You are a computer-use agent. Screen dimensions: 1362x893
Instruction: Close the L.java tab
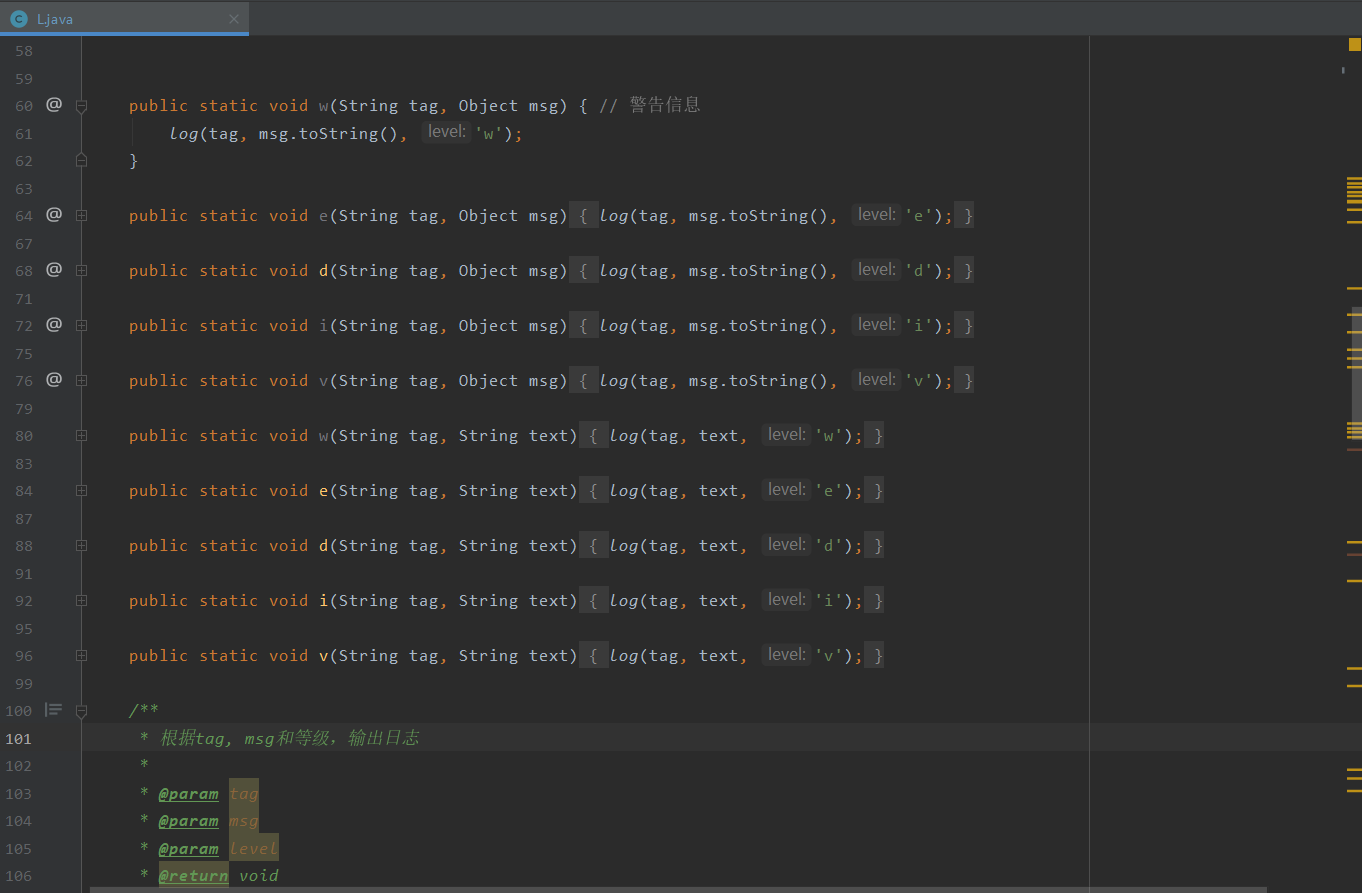click(234, 19)
